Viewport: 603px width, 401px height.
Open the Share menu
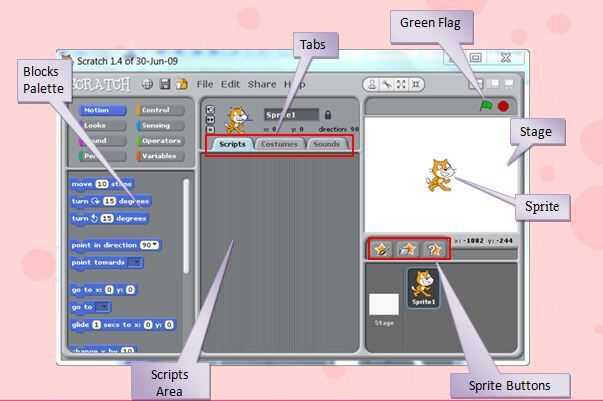(x=262, y=84)
